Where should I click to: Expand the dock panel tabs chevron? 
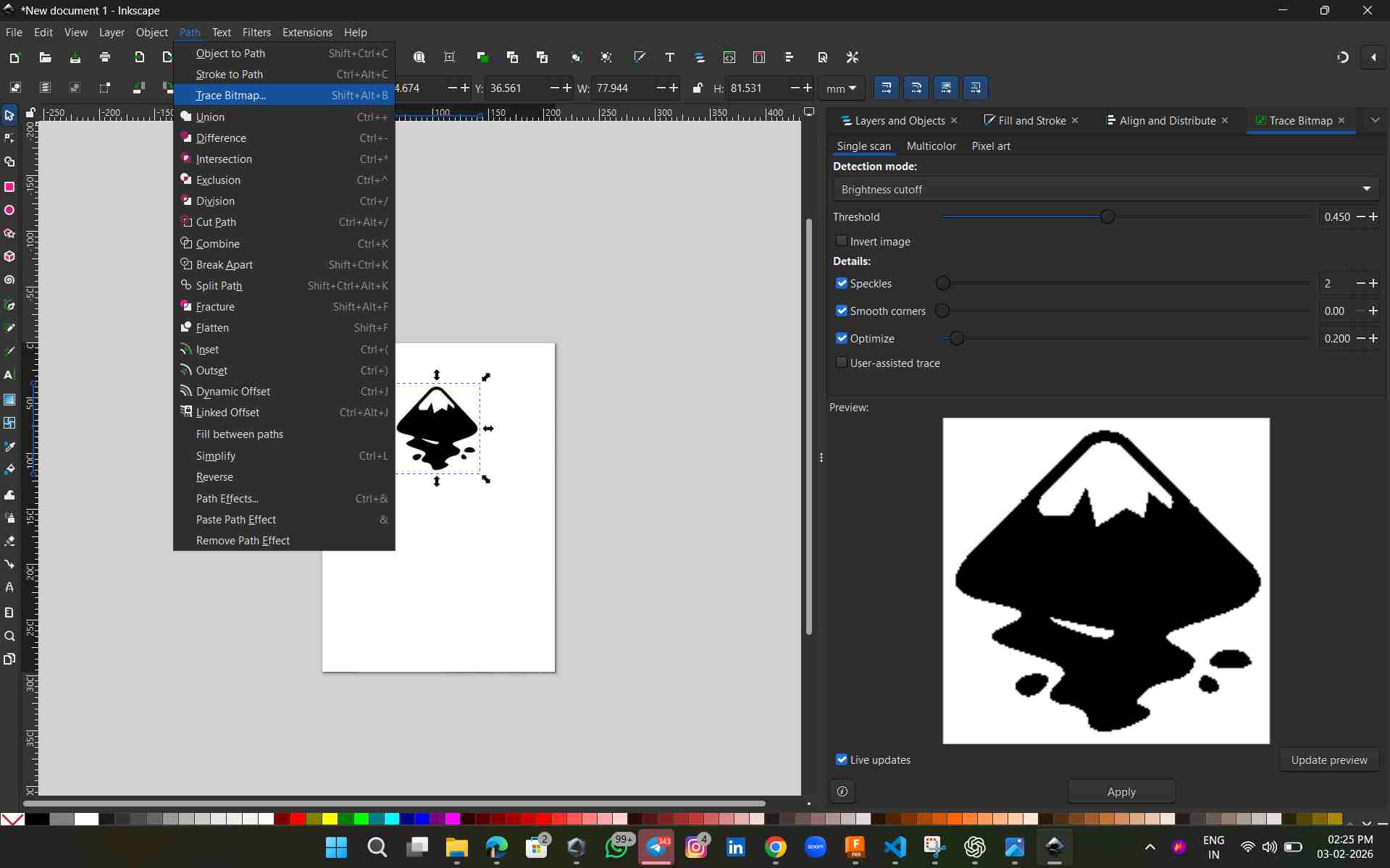click(x=1375, y=120)
